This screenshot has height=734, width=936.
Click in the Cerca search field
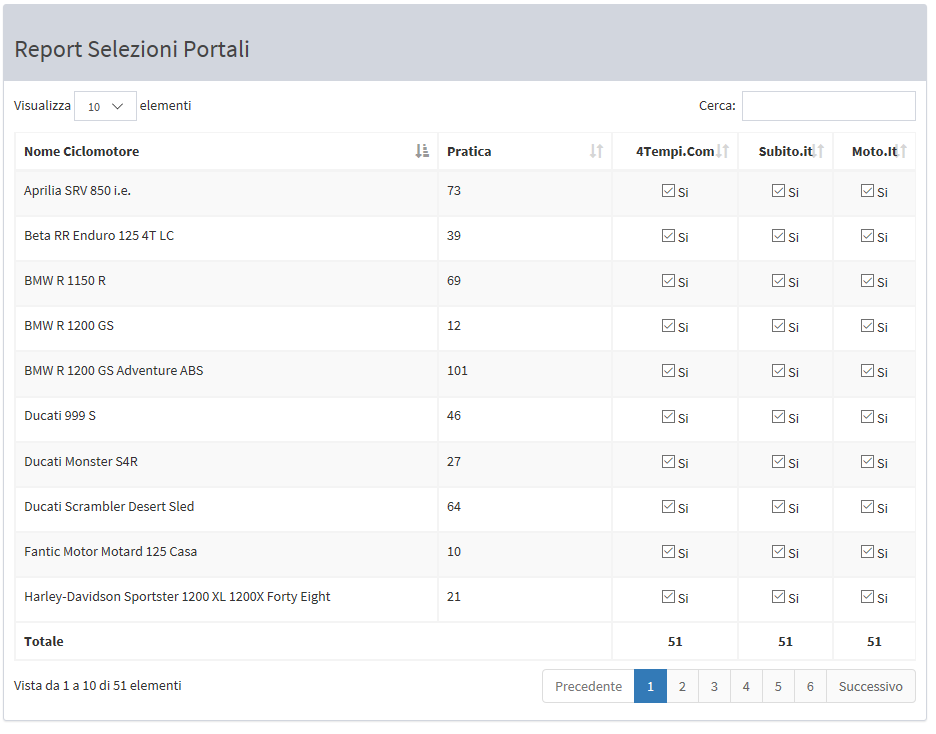828,106
